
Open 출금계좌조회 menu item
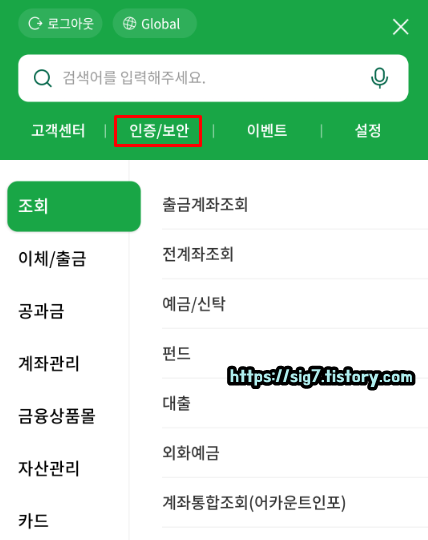(295, 204)
